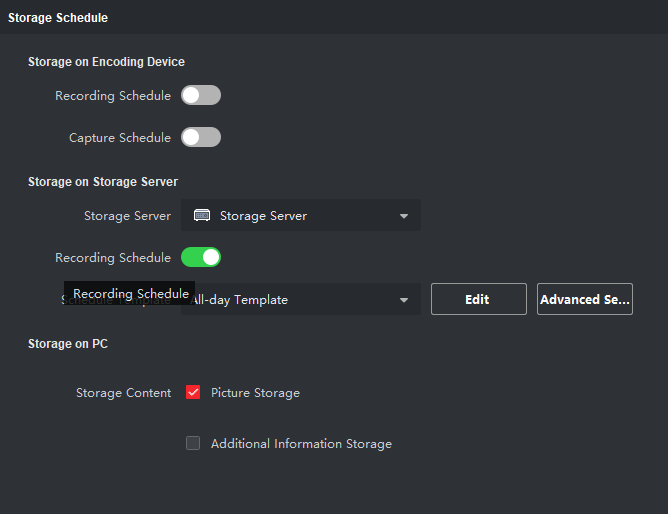Click the storage server device icon

click(202, 216)
